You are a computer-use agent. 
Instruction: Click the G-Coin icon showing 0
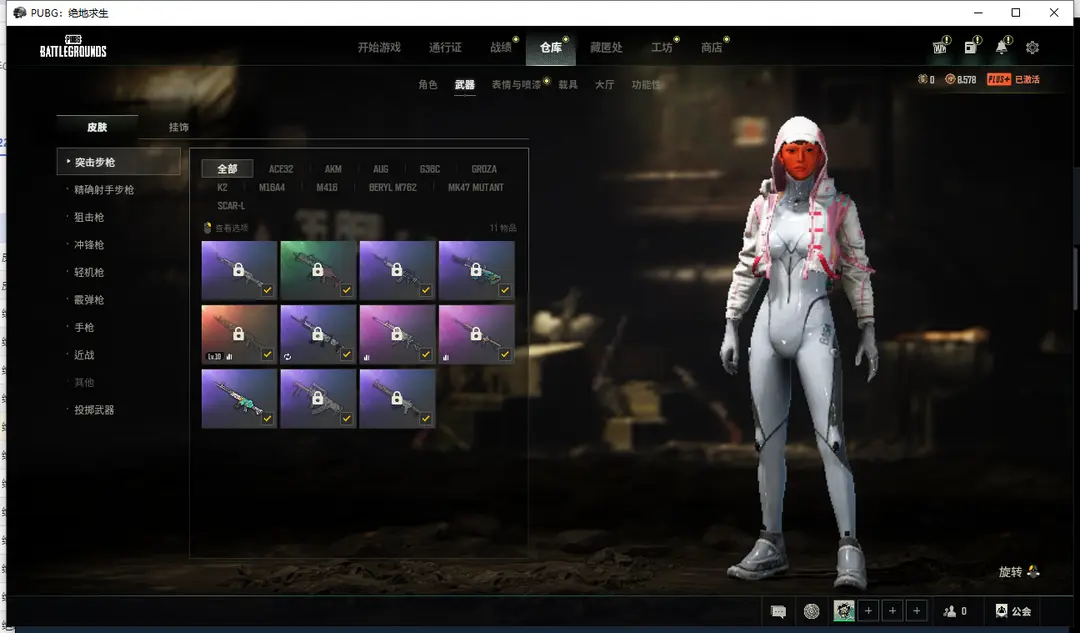click(x=923, y=79)
